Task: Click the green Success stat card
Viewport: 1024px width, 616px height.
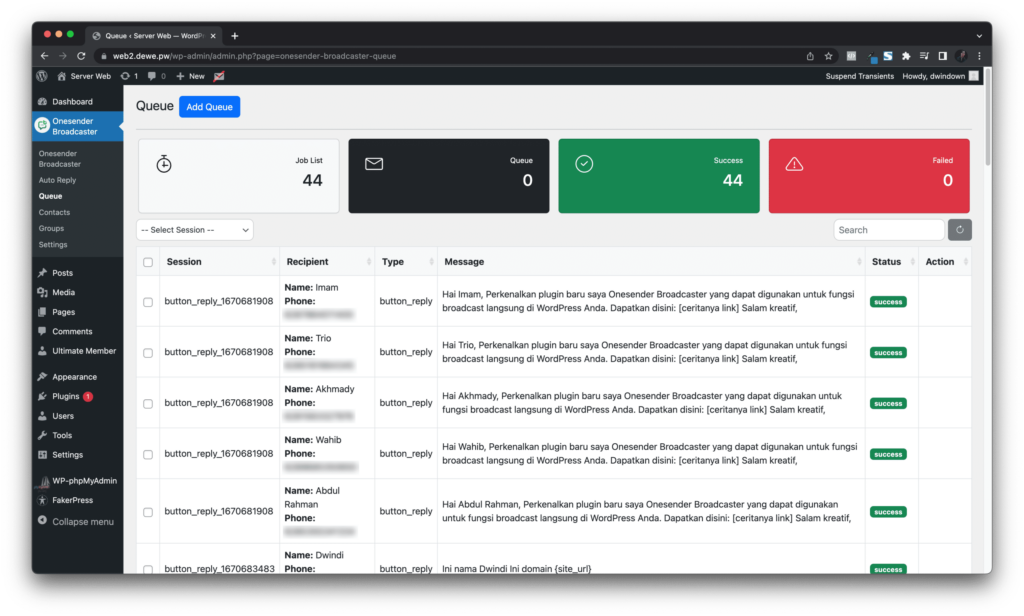Action: [658, 176]
